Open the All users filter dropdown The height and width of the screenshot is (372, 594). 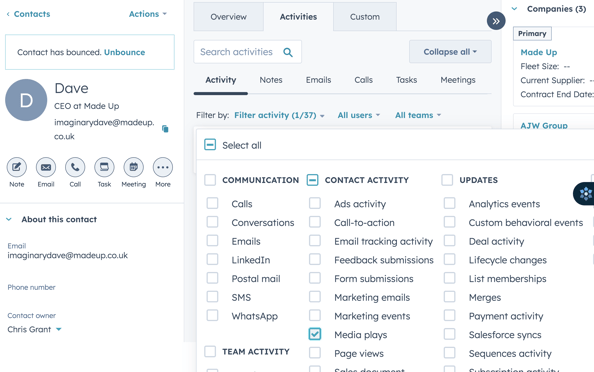pos(359,115)
